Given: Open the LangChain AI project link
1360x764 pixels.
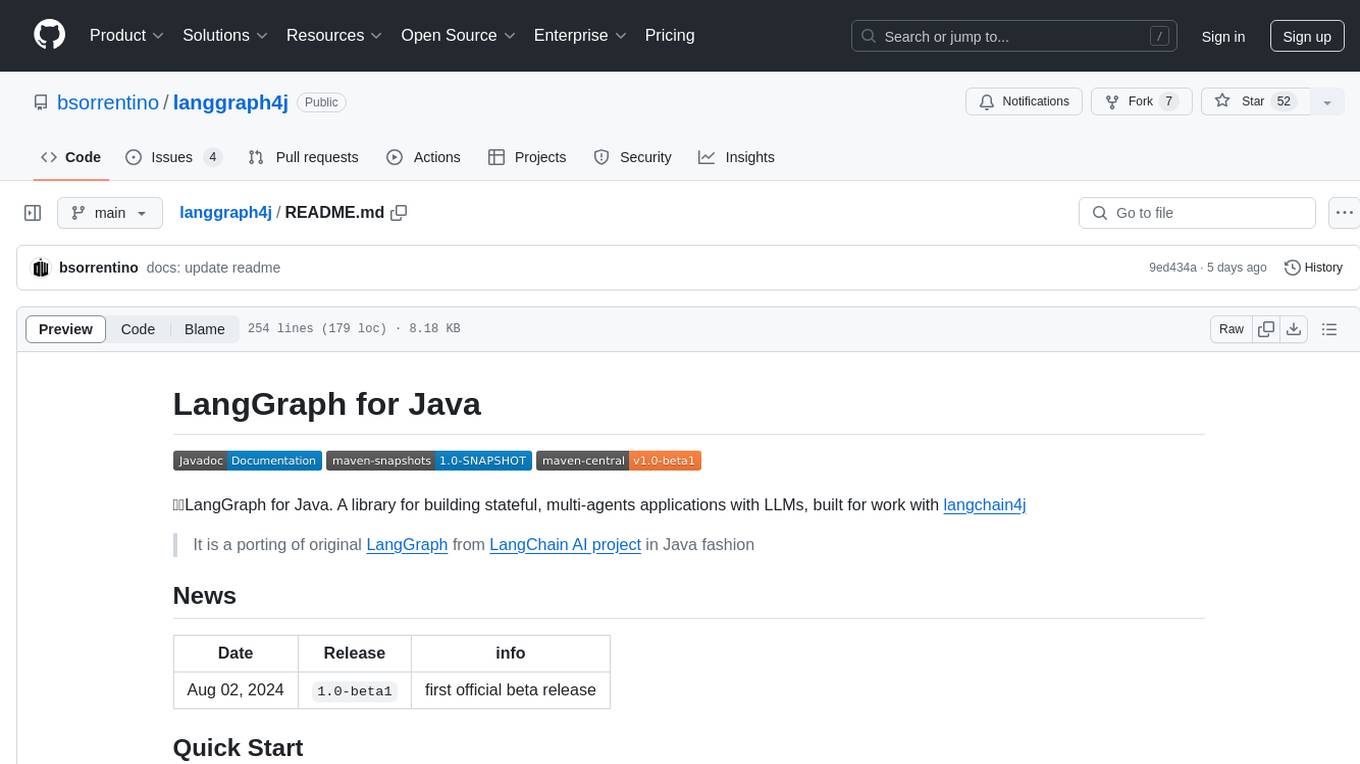Looking at the screenshot, I should tap(565, 545).
